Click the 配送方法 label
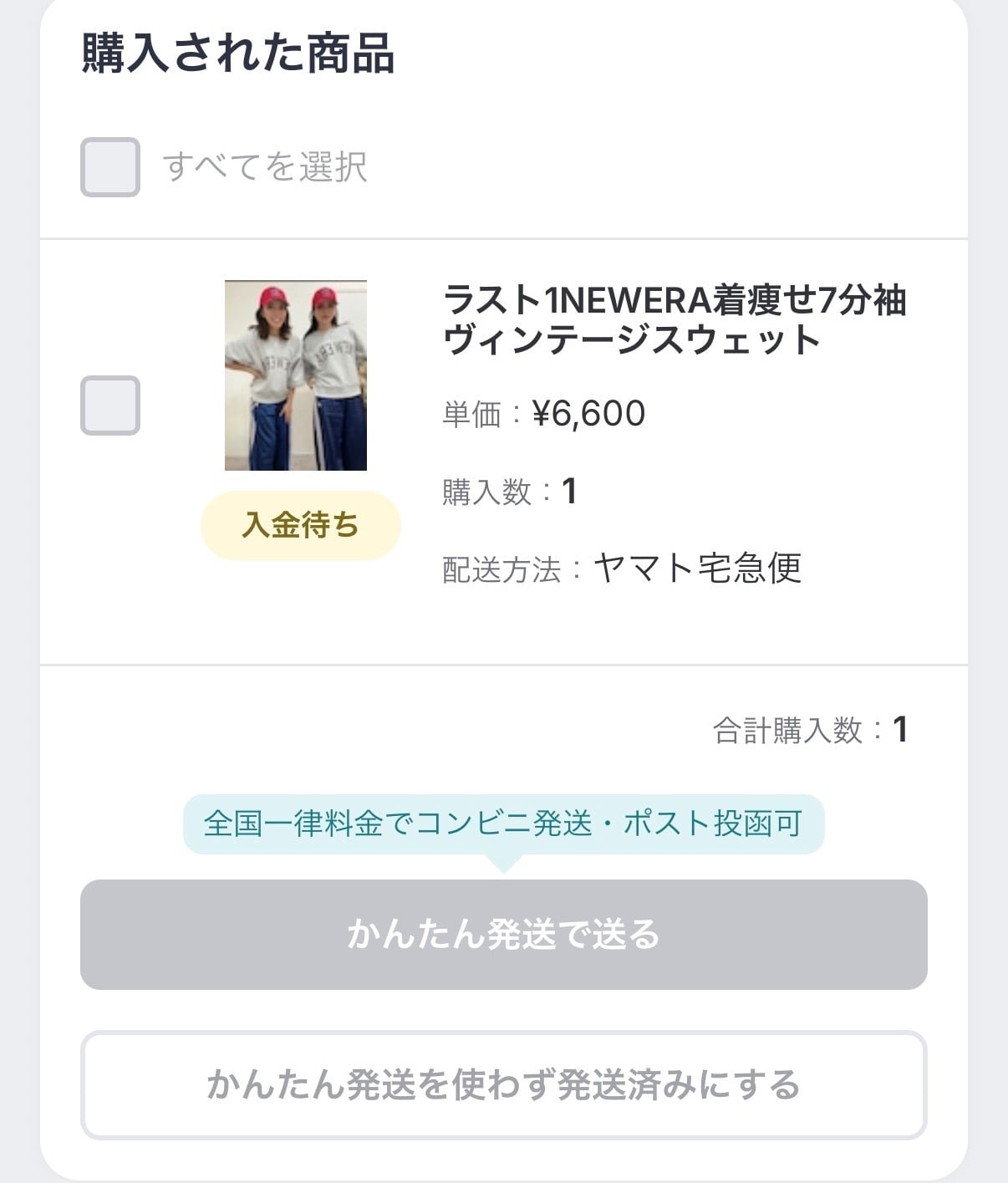Viewport: 1008px width, 1183px height. pyautogui.click(x=501, y=570)
